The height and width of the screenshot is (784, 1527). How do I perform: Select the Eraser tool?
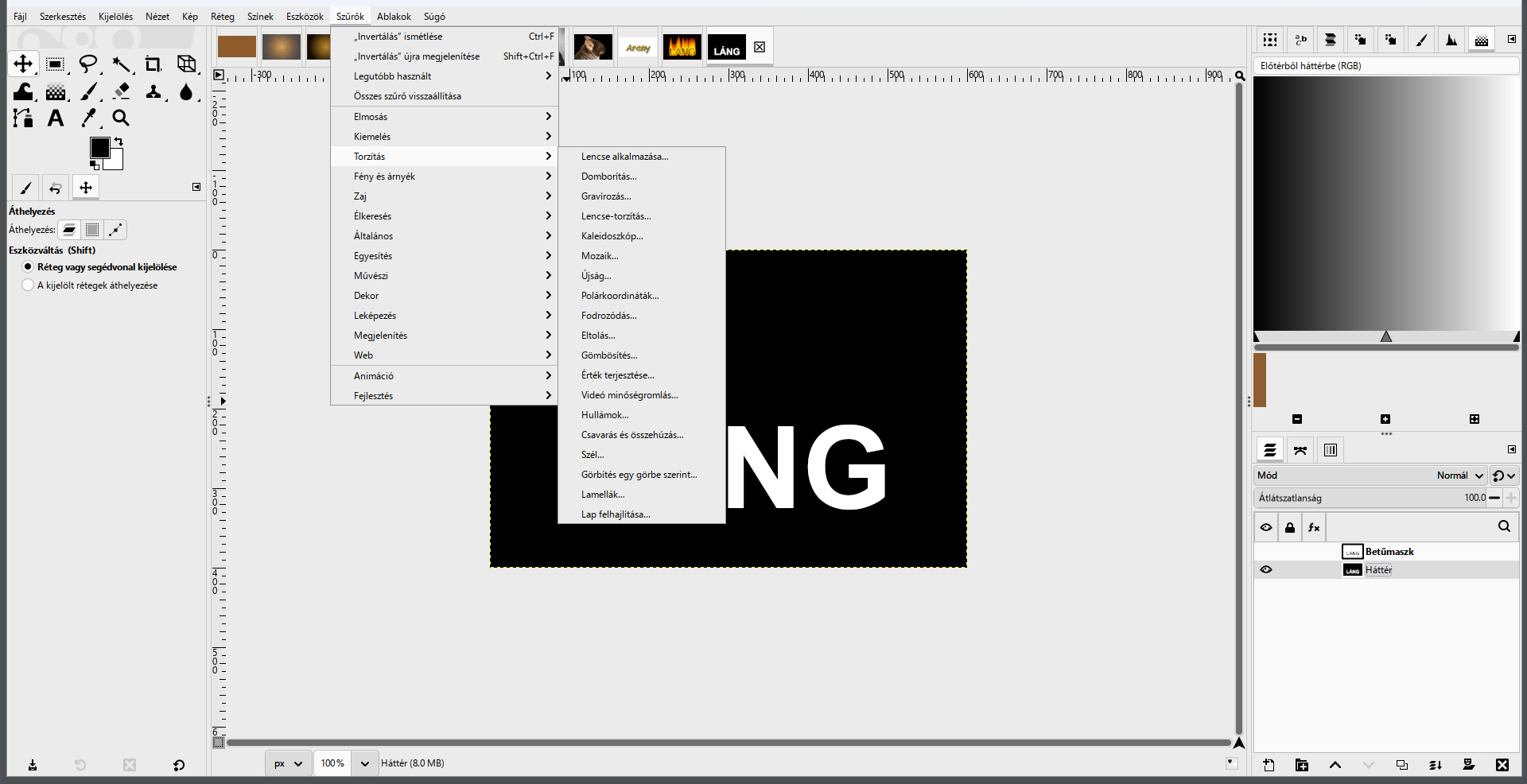point(121,91)
